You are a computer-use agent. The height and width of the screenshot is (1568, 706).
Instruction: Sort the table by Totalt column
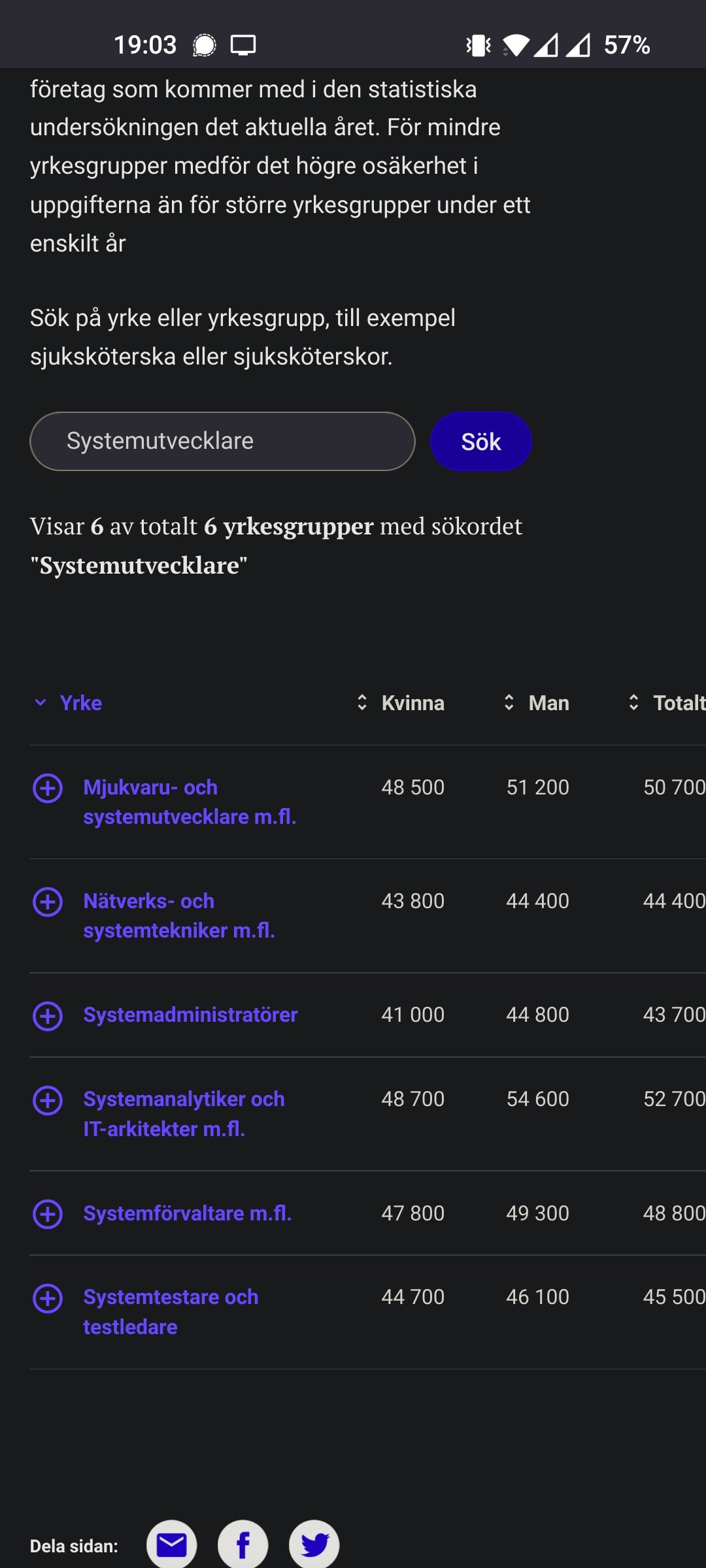pyautogui.click(x=667, y=703)
